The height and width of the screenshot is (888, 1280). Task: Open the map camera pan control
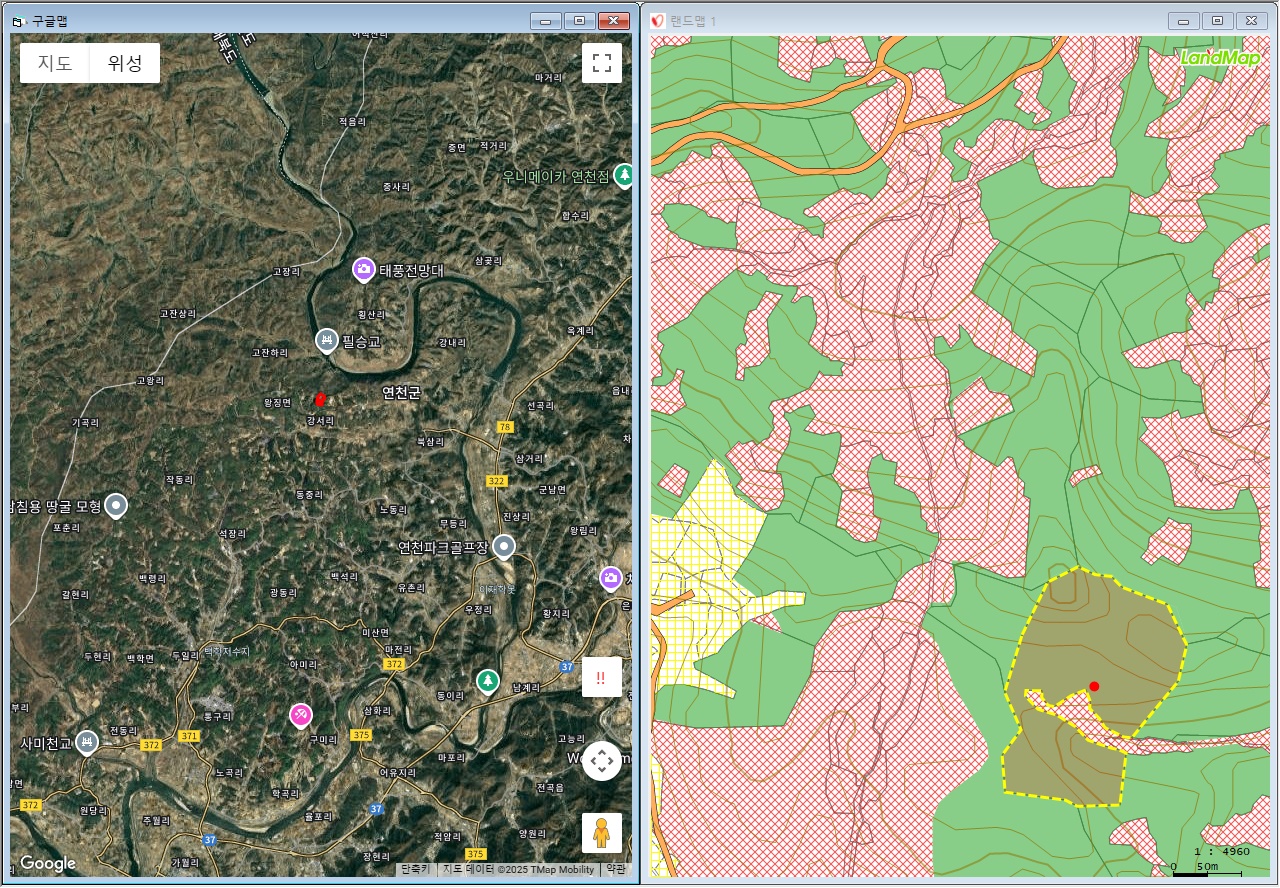coord(601,761)
